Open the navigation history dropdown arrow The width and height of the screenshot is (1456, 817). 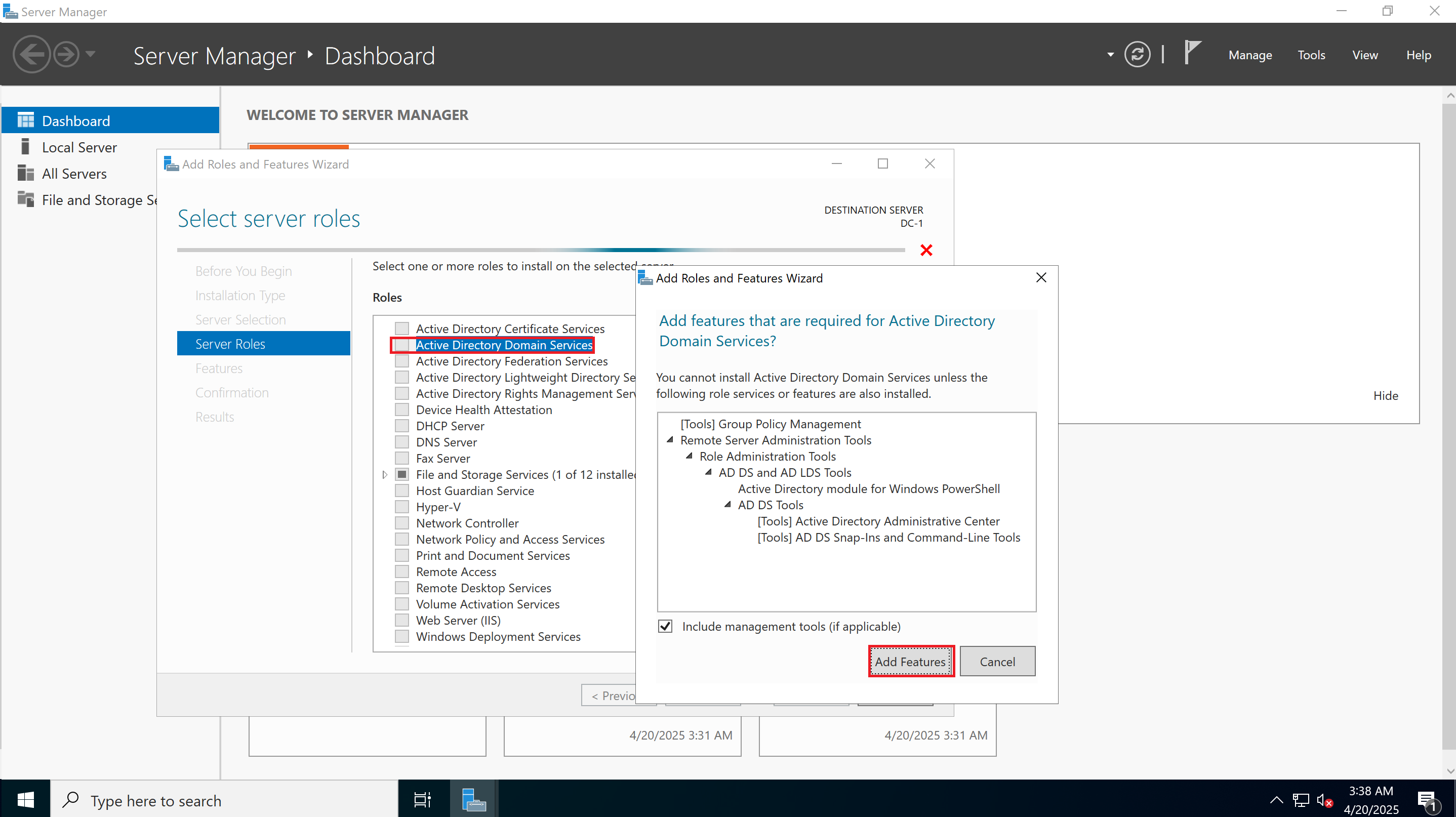coord(91,55)
